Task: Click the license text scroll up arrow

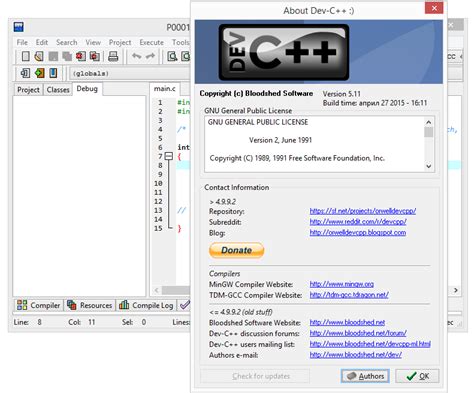Action: pos(429,122)
